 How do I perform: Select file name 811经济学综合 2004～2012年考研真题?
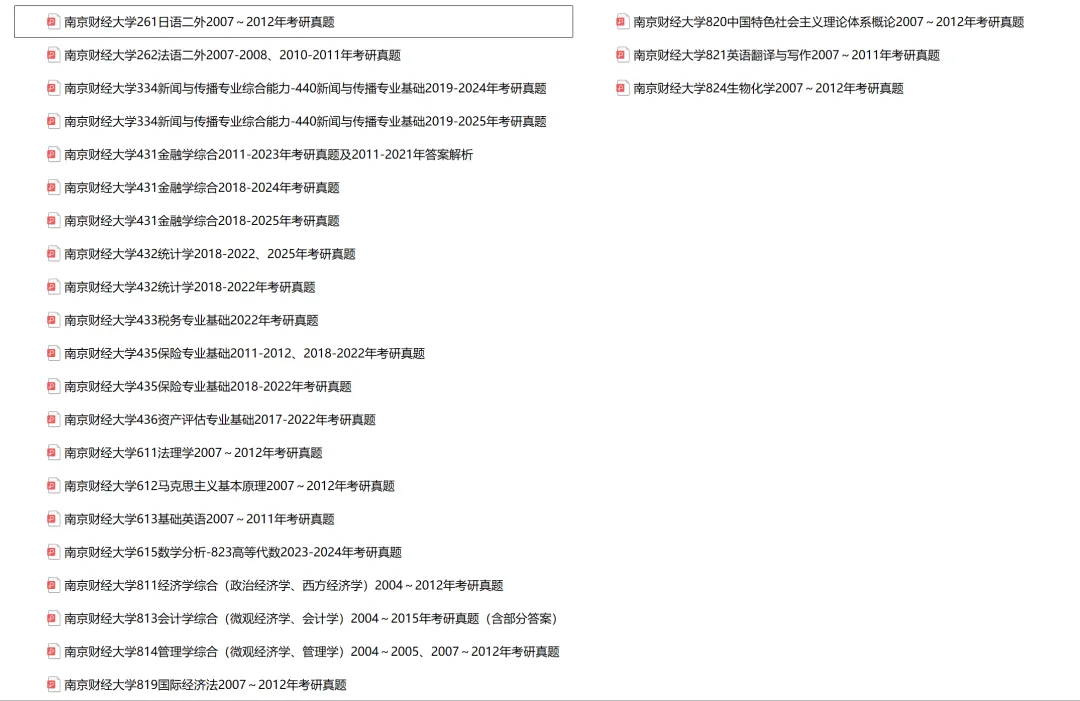284,585
